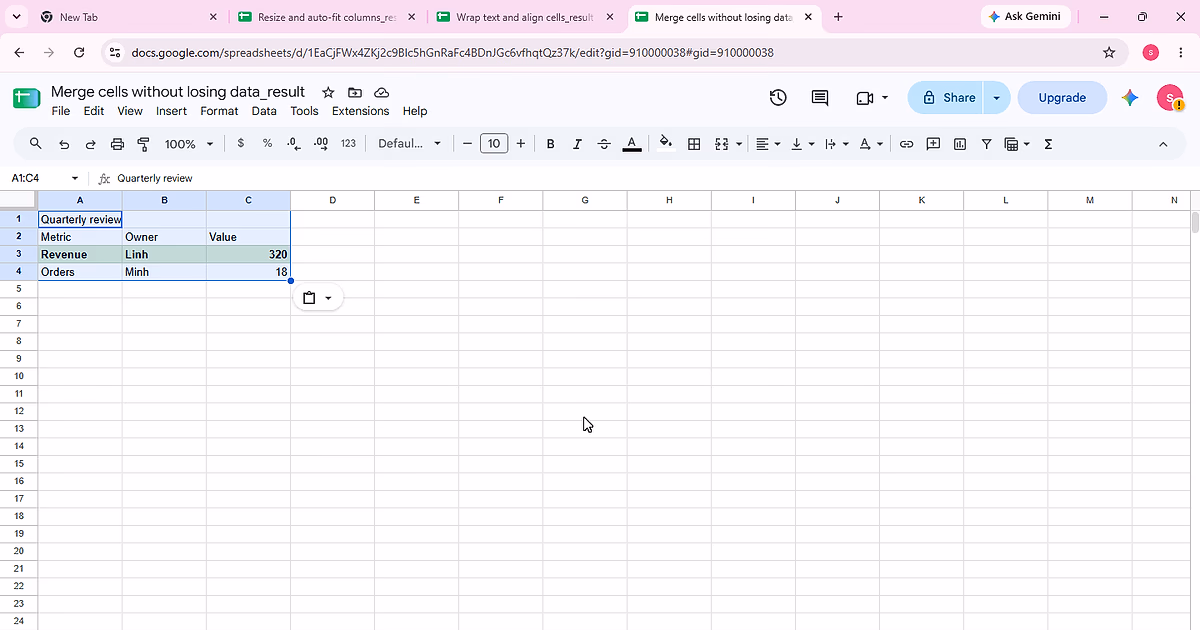Insert a link
The image size is (1200, 630).
coord(907,144)
